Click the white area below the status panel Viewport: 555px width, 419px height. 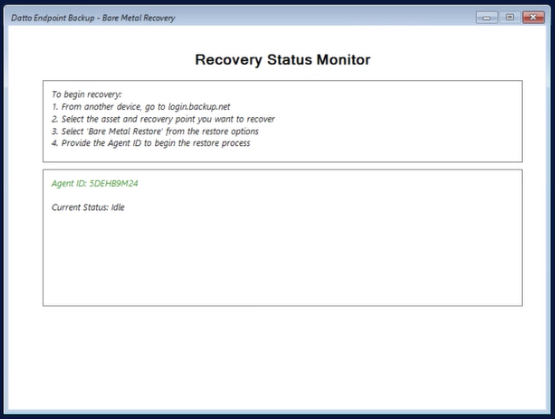(277, 357)
